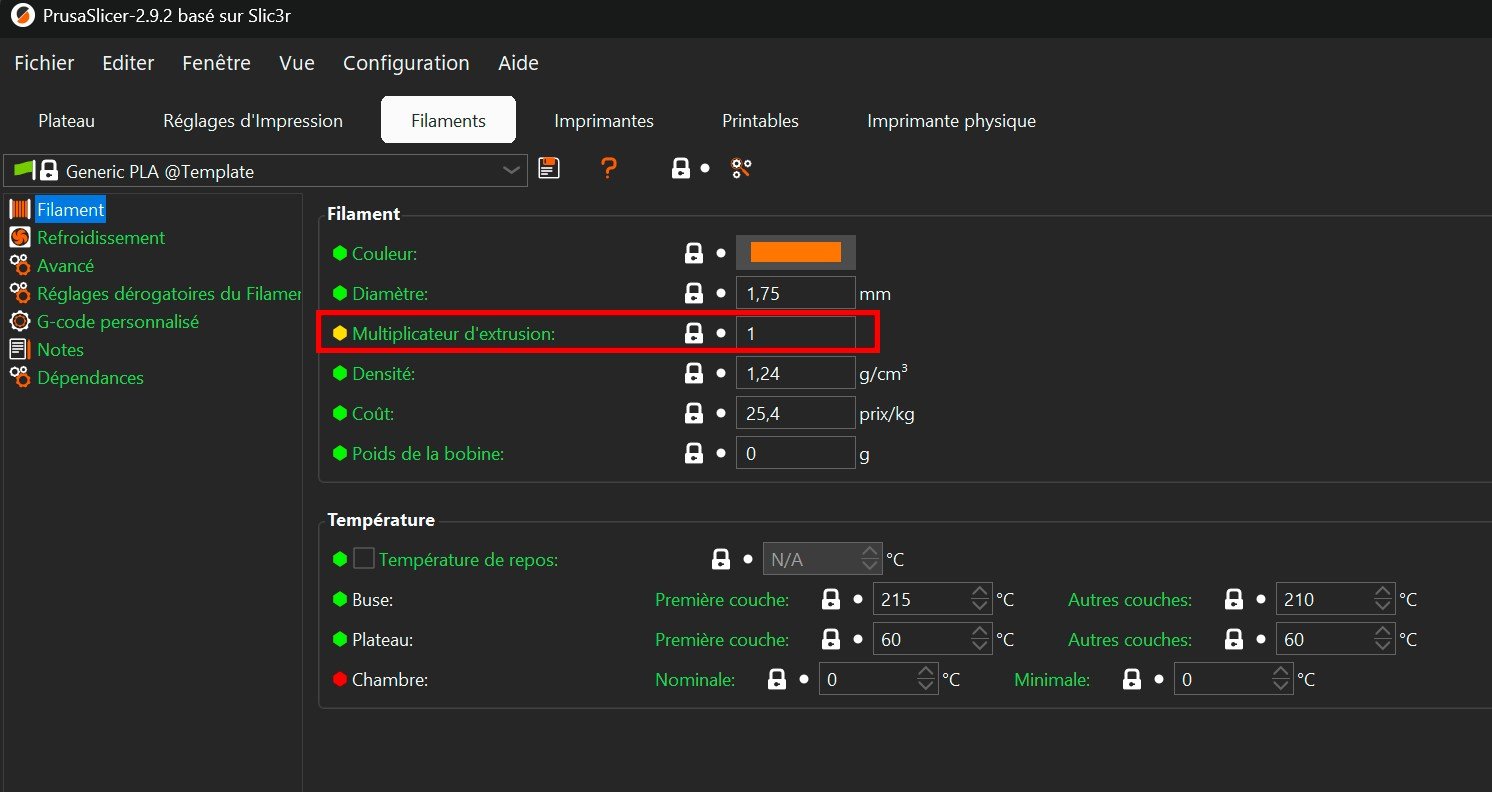Click the reset dot on the Densité row
The image size is (1492, 792).
[x=721, y=374]
